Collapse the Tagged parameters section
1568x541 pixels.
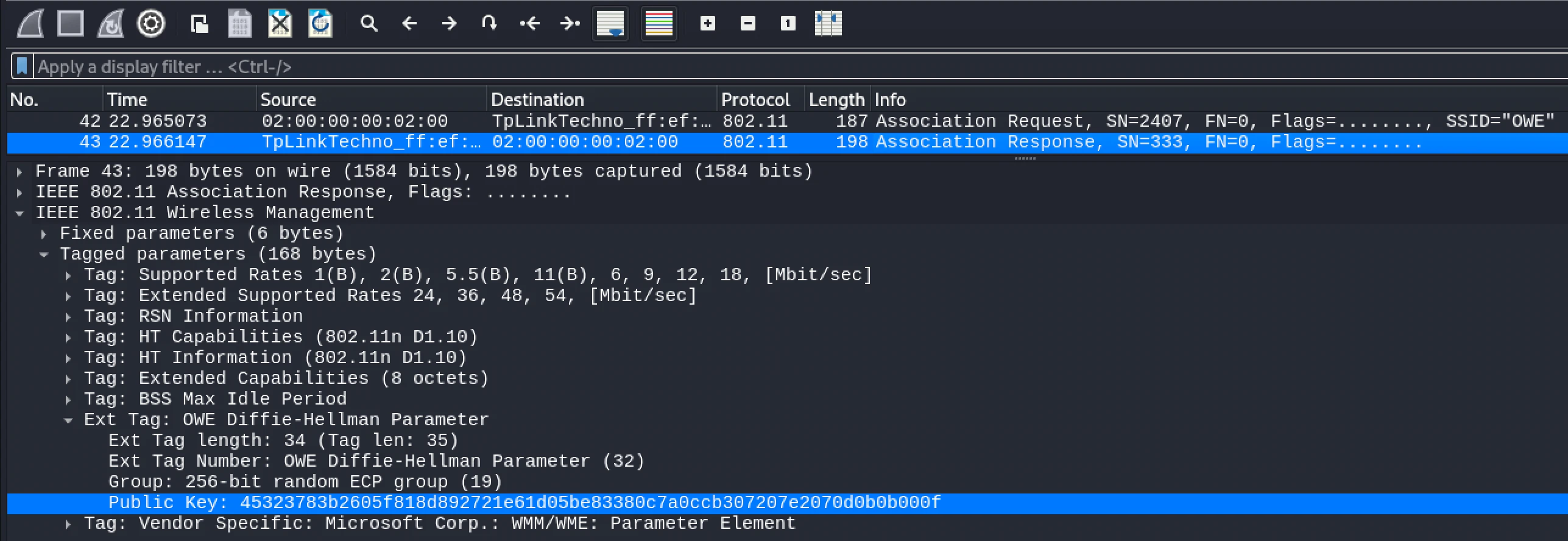(44, 255)
